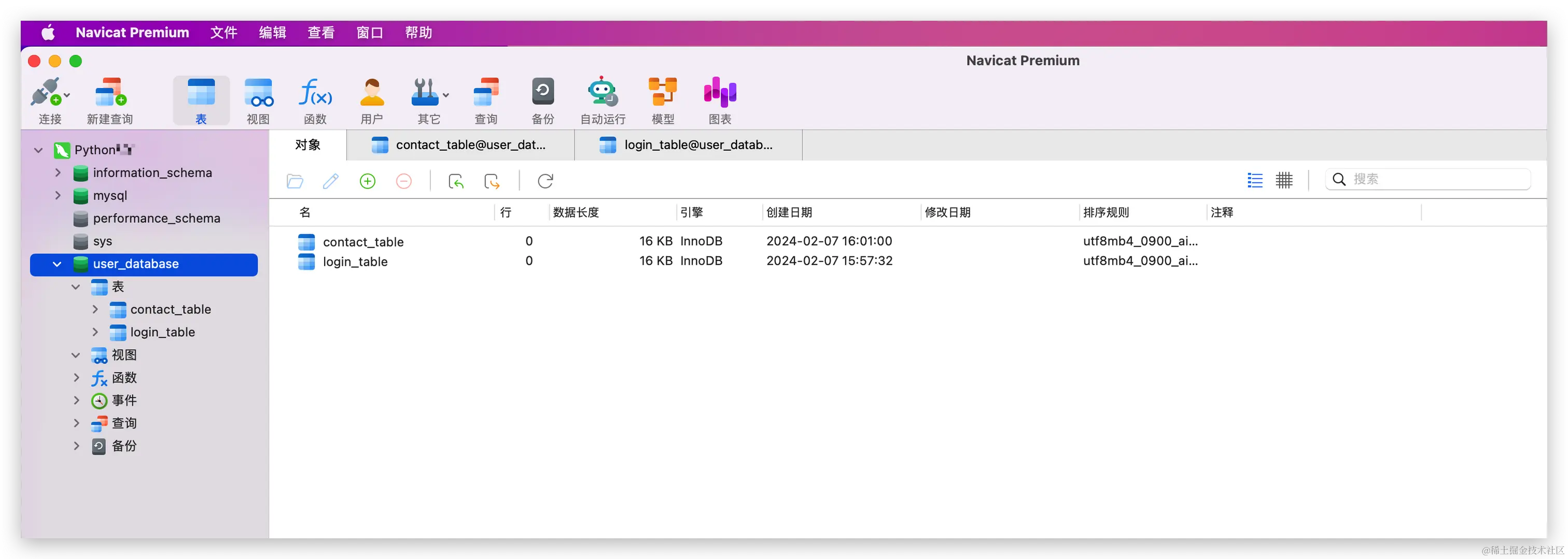Collapse the Python connection tree node
Viewport: 1568px width, 559px height.
point(38,150)
